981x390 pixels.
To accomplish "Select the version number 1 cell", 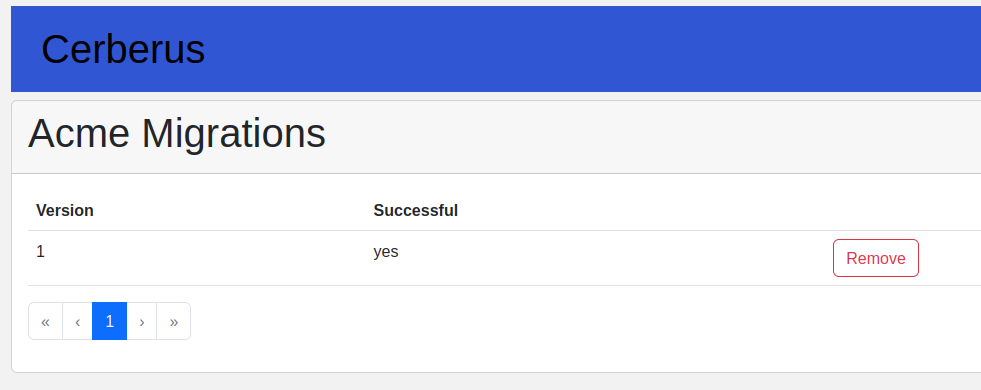I will tap(41, 252).
